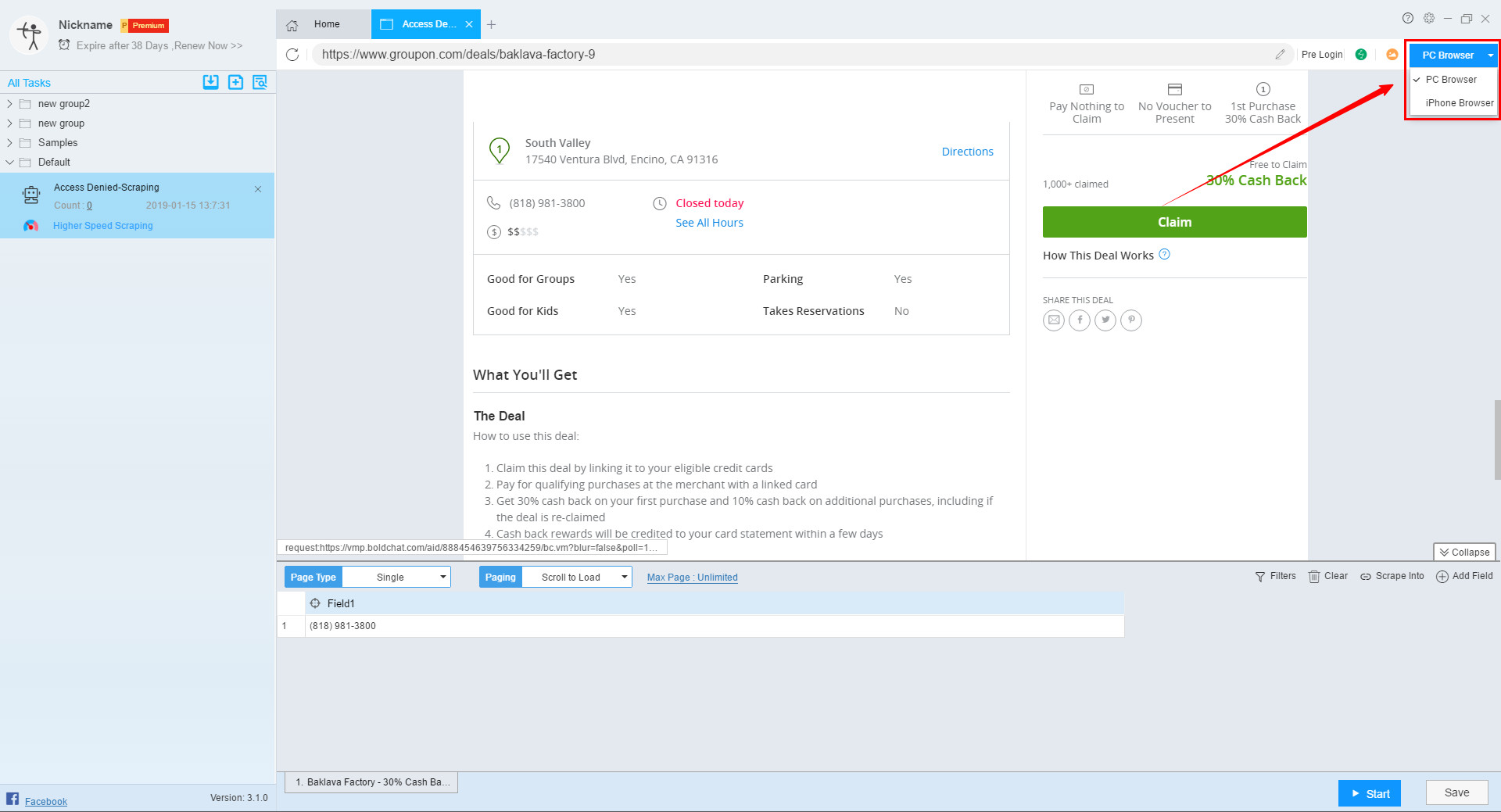The width and height of the screenshot is (1501, 812).
Task: Collapse the data preview panel
Action: click(x=1464, y=552)
